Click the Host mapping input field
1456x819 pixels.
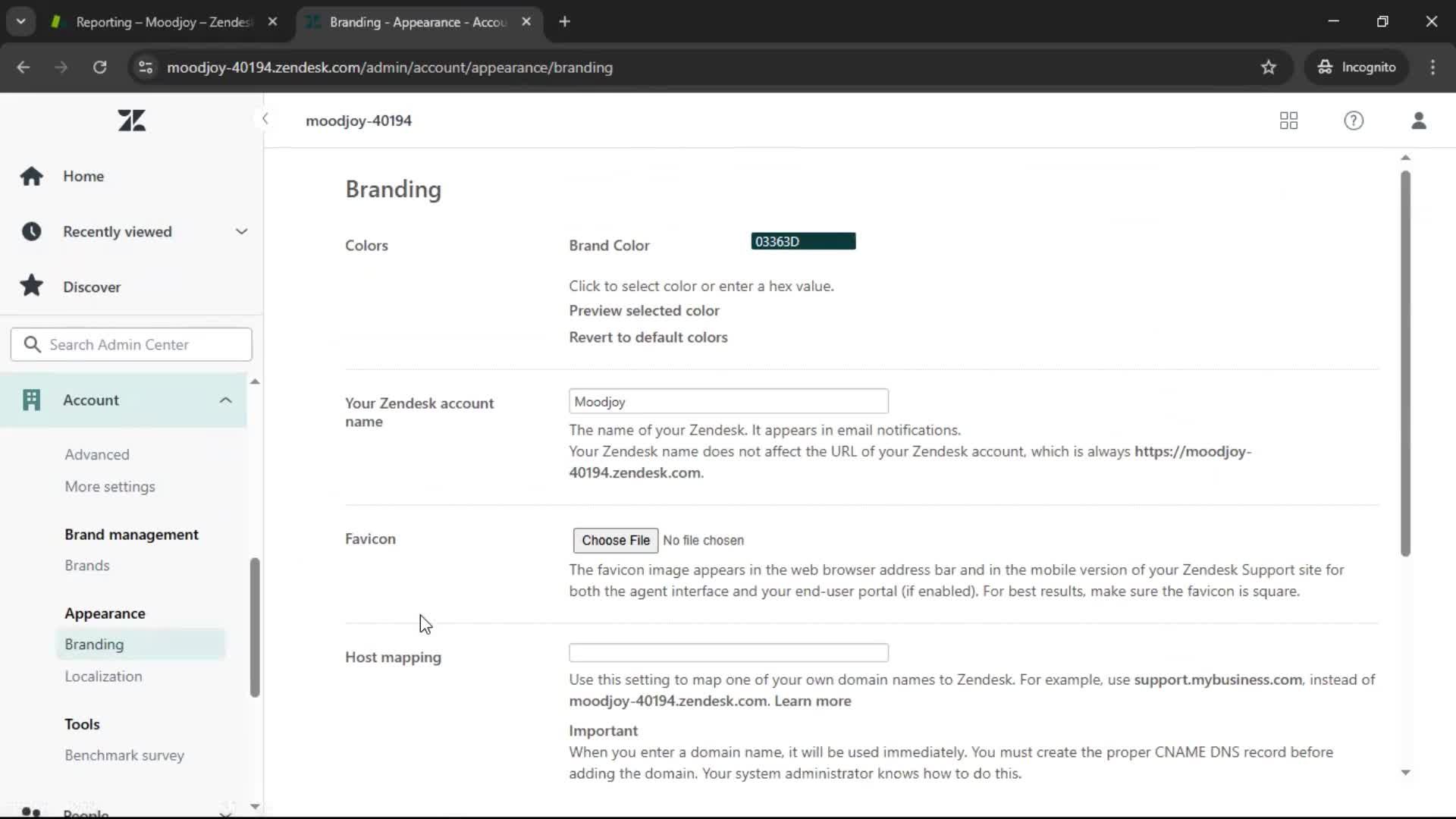pos(729,652)
